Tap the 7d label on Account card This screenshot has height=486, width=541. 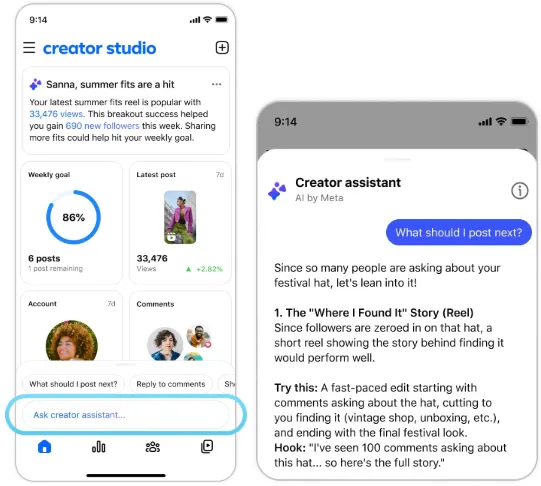[111, 304]
